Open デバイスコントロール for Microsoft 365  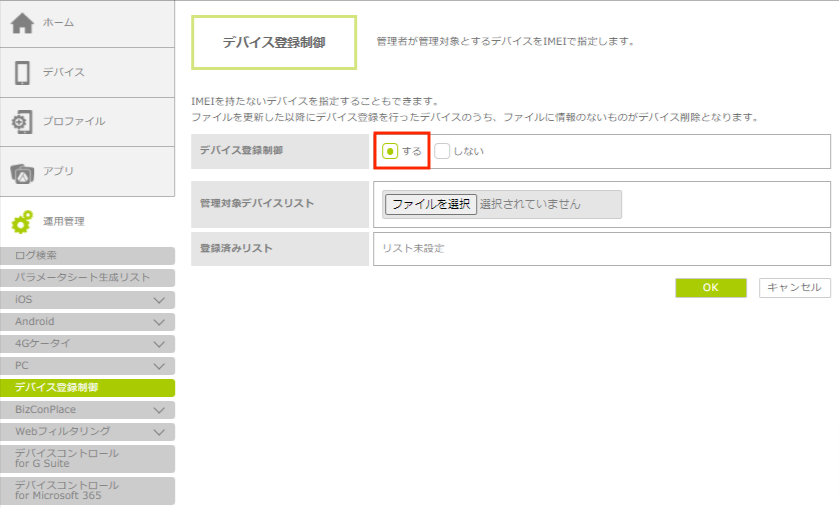tap(87, 490)
